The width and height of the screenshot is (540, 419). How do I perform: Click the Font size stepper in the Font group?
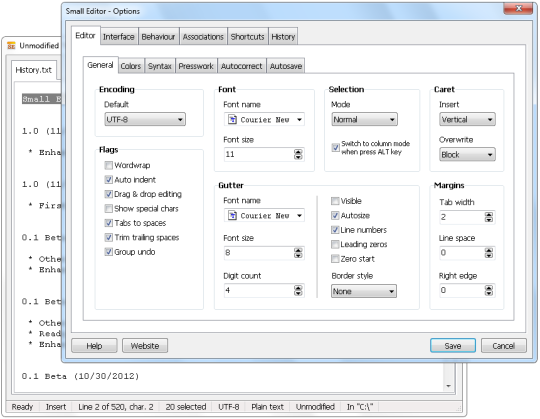coord(298,155)
